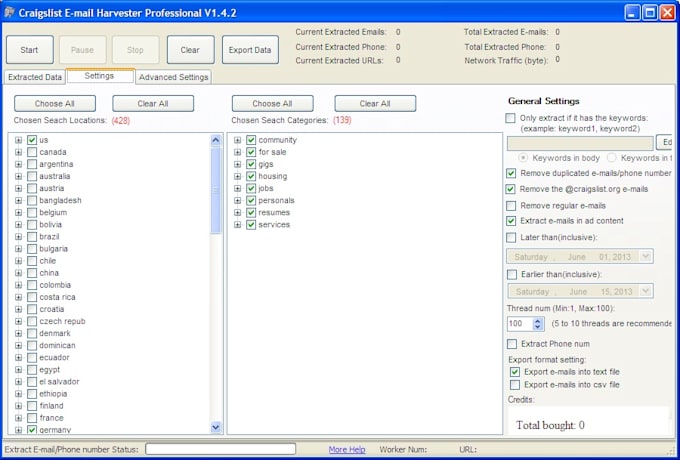Expand the for sale category node
Screen dimensions: 680x460
point(237,152)
